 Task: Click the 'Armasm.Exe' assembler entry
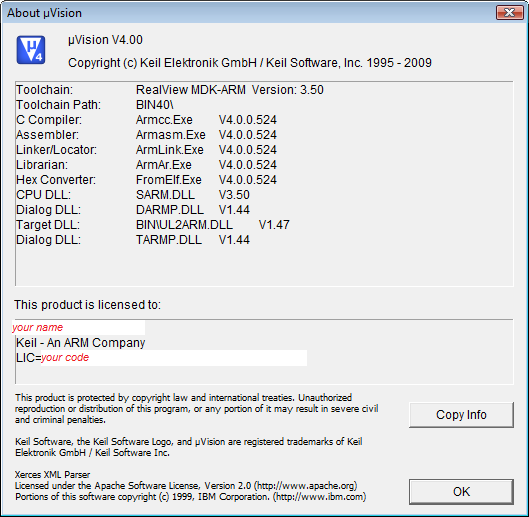coord(171,135)
